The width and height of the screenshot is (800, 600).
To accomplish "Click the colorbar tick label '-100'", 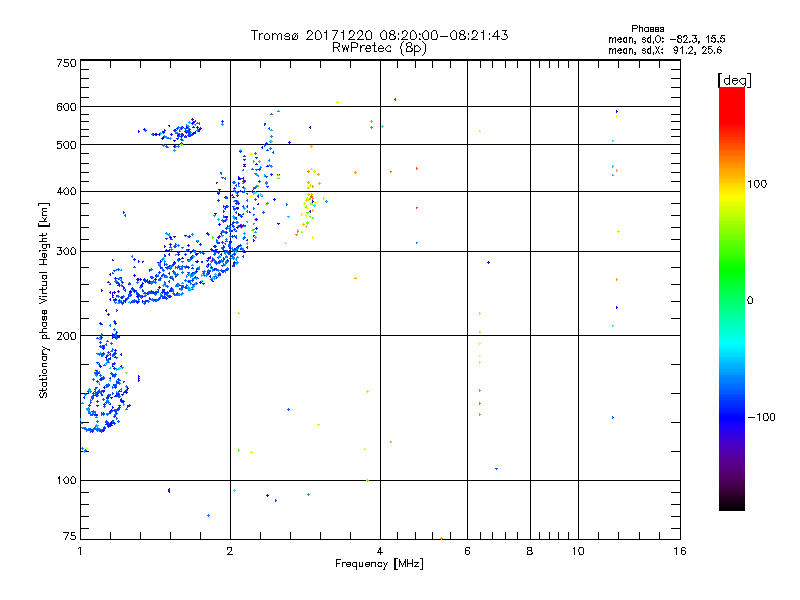I will point(761,417).
